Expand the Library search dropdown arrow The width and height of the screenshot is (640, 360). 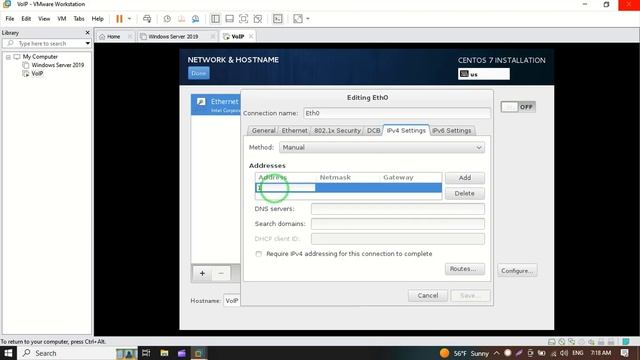[87, 43]
